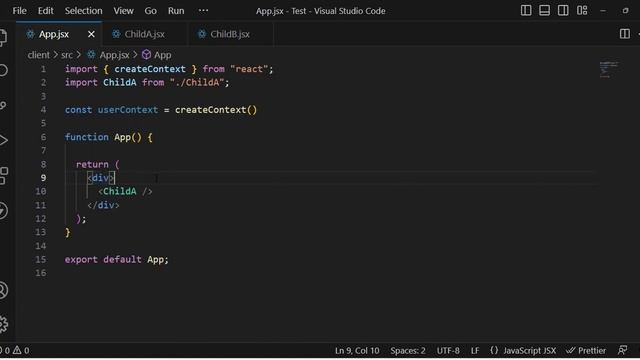Change indentation via Spaces: 2
Viewport: 640px width, 360px height.
(407, 351)
